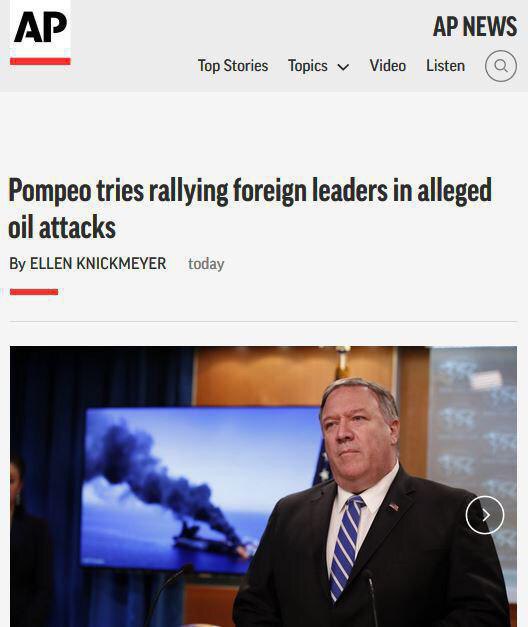Click 'oil attacks' headline second line
The height and width of the screenshot is (627, 528).
tap(62, 227)
